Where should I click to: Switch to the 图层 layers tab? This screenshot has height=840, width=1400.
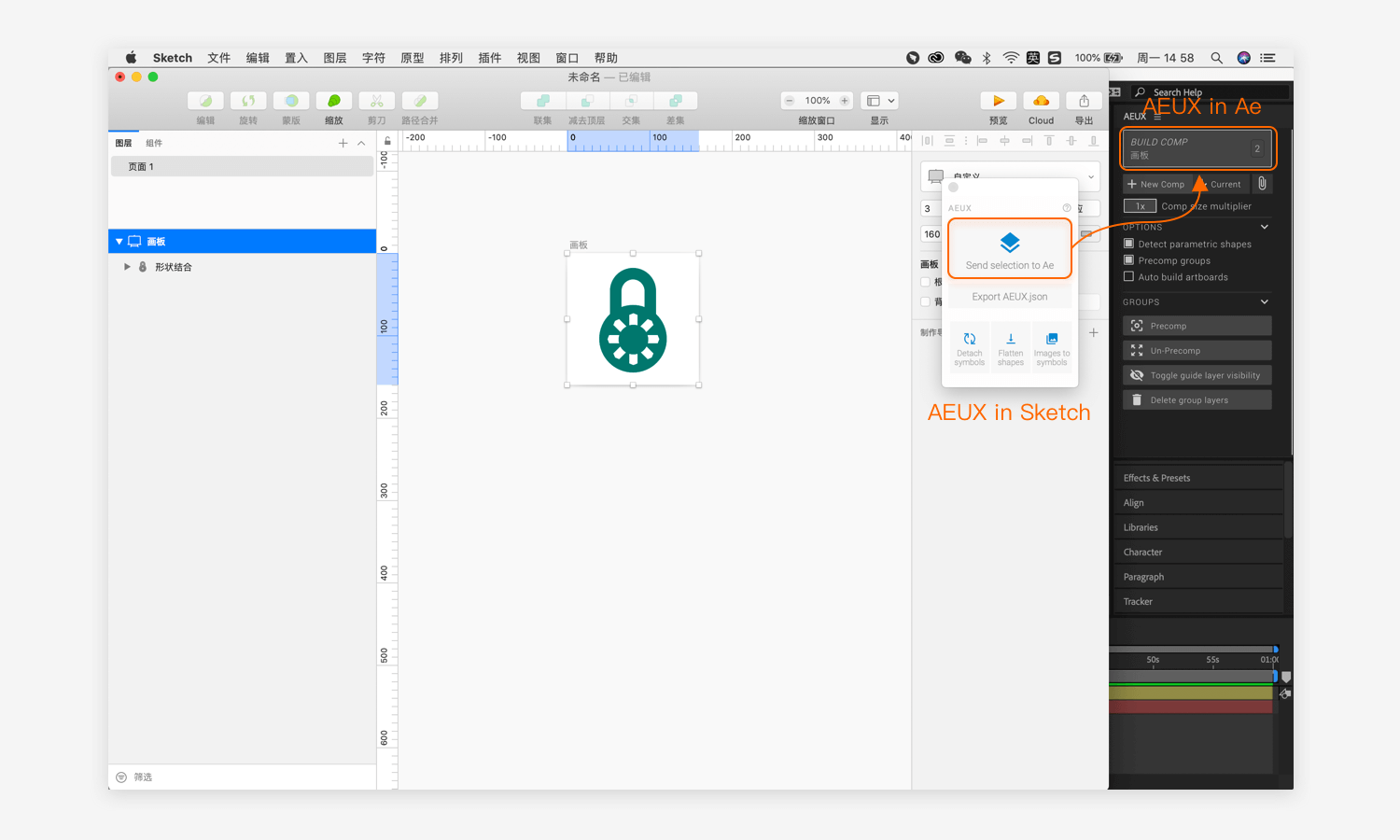(123, 143)
